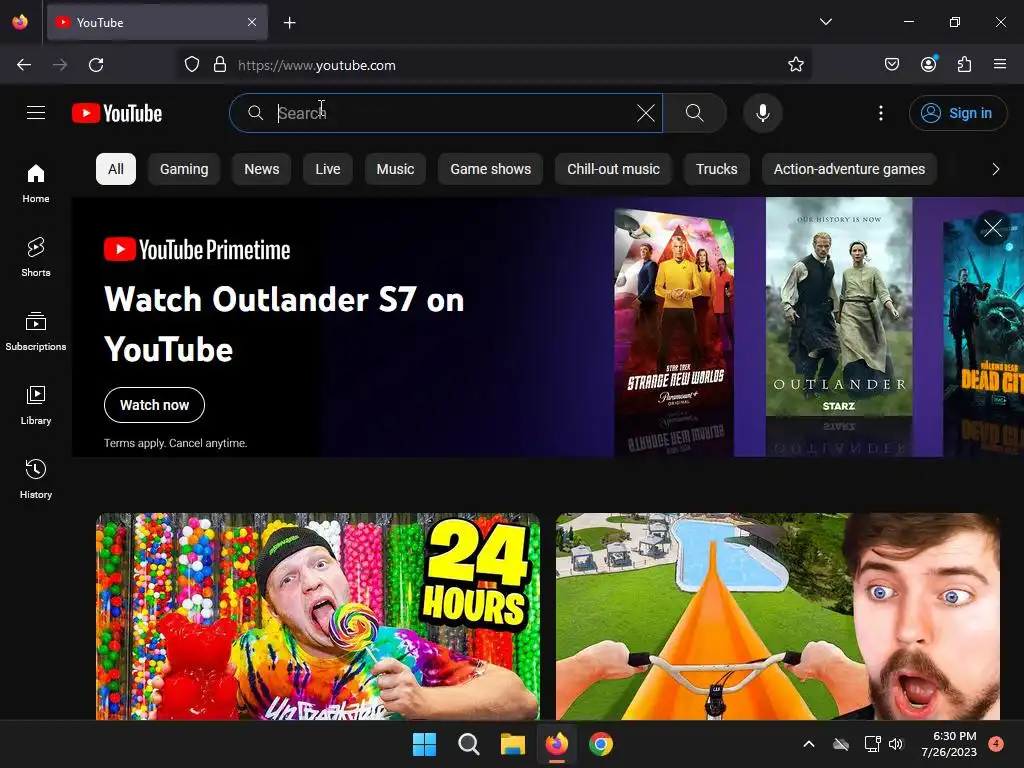The image size is (1024, 768).
Task: Dismiss the Primetime banner with X
Action: point(993,228)
